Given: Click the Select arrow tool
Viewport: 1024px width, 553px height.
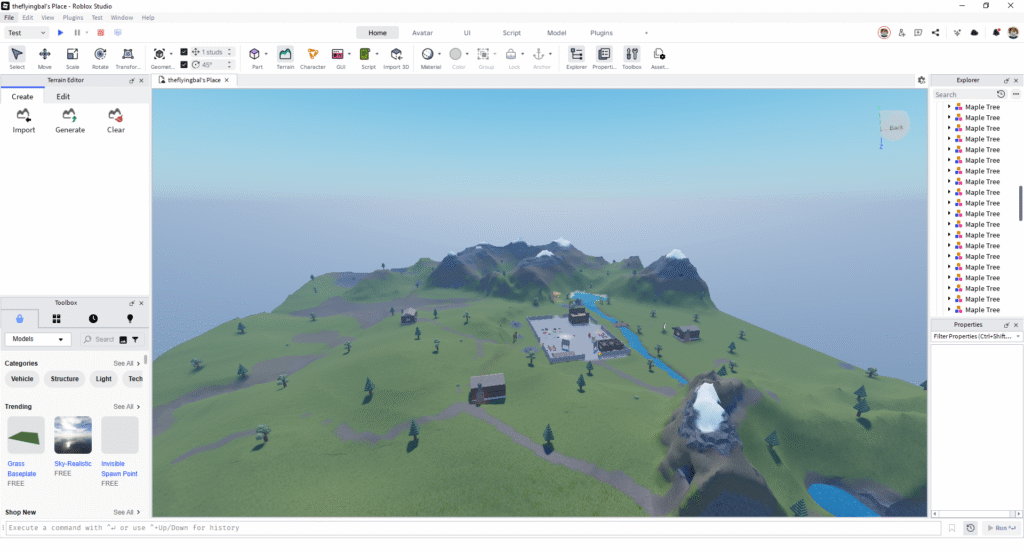Looking at the screenshot, I should click(x=17, y=58).
